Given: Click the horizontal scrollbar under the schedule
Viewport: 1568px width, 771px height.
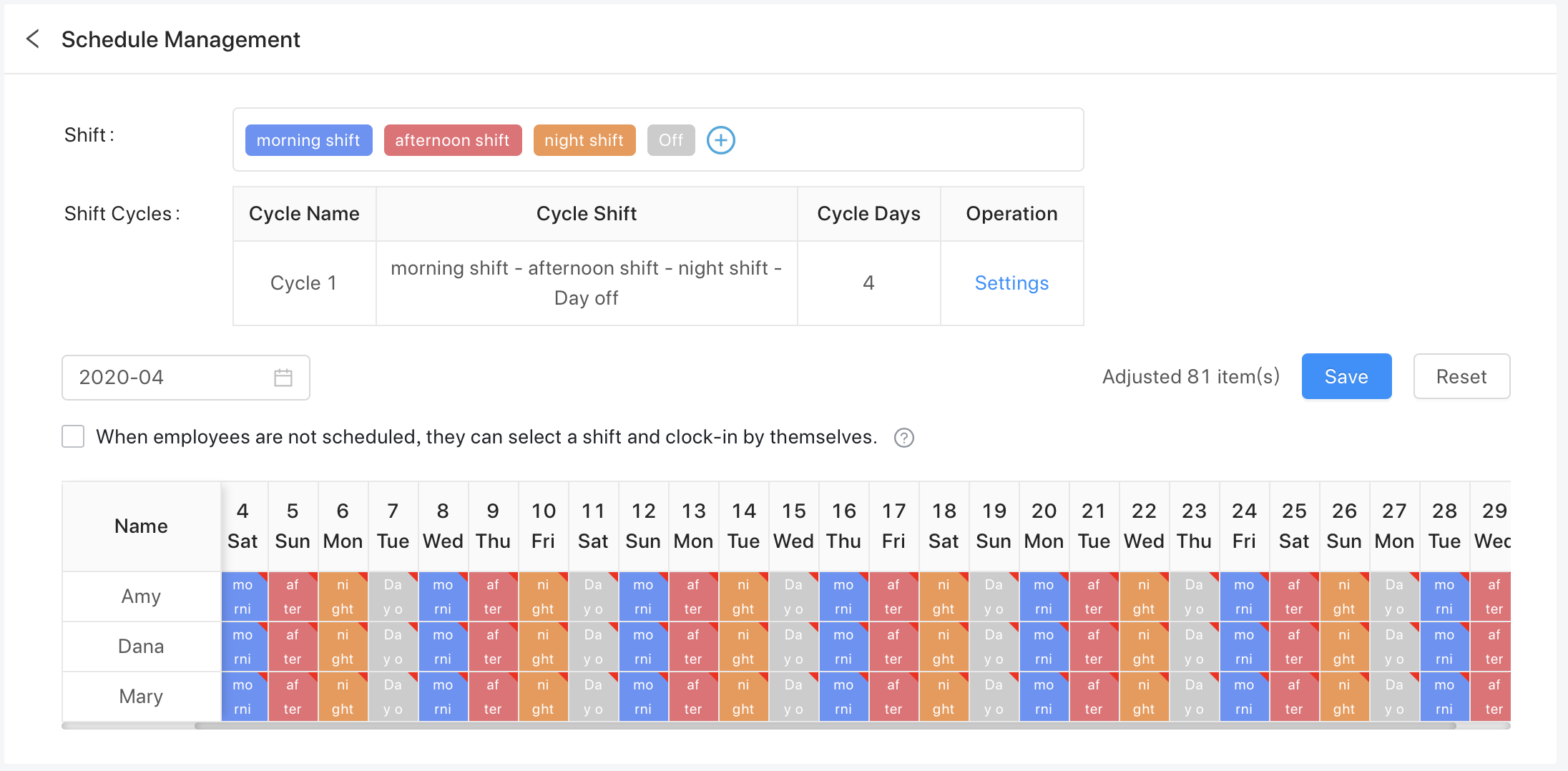Looking at the screenshot, I should pos(823,726).
